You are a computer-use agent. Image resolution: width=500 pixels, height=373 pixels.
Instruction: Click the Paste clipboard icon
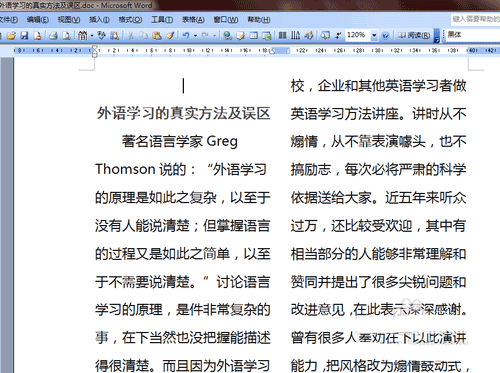point(157,35)
